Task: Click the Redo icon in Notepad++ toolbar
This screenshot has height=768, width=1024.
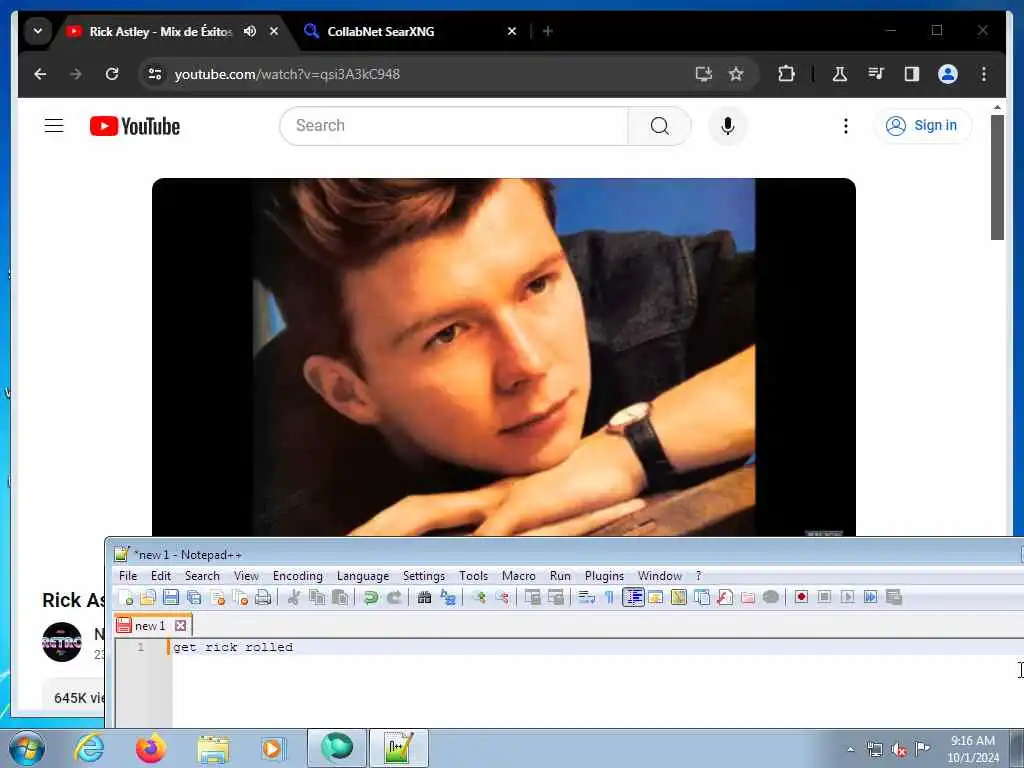Action: click(394, 597)
